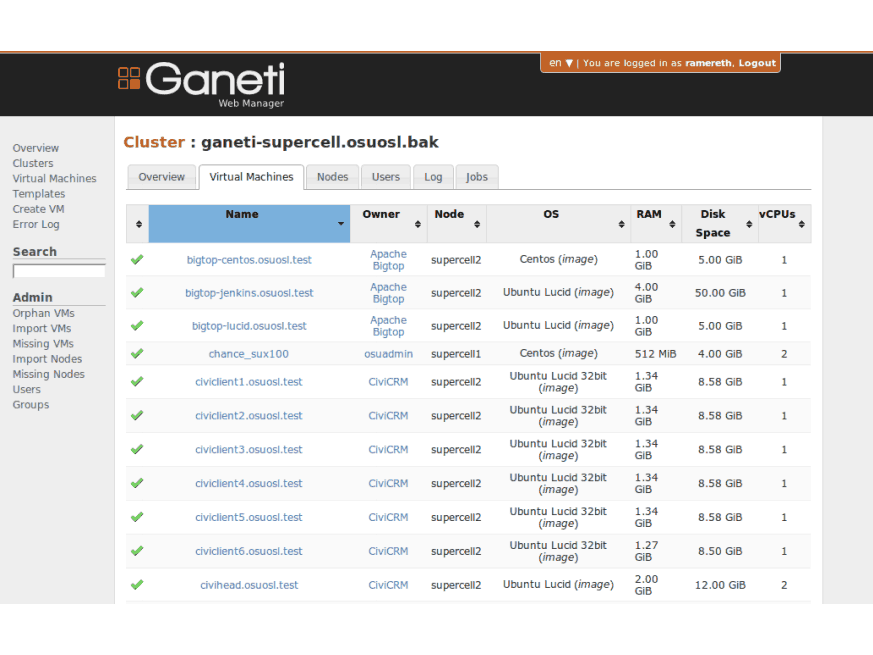This screenshot has height=655, width=873.
Task: Open bigtop-jenkins.osuosl.test VM
Action: pyautogui.click(x=249, y=293)
